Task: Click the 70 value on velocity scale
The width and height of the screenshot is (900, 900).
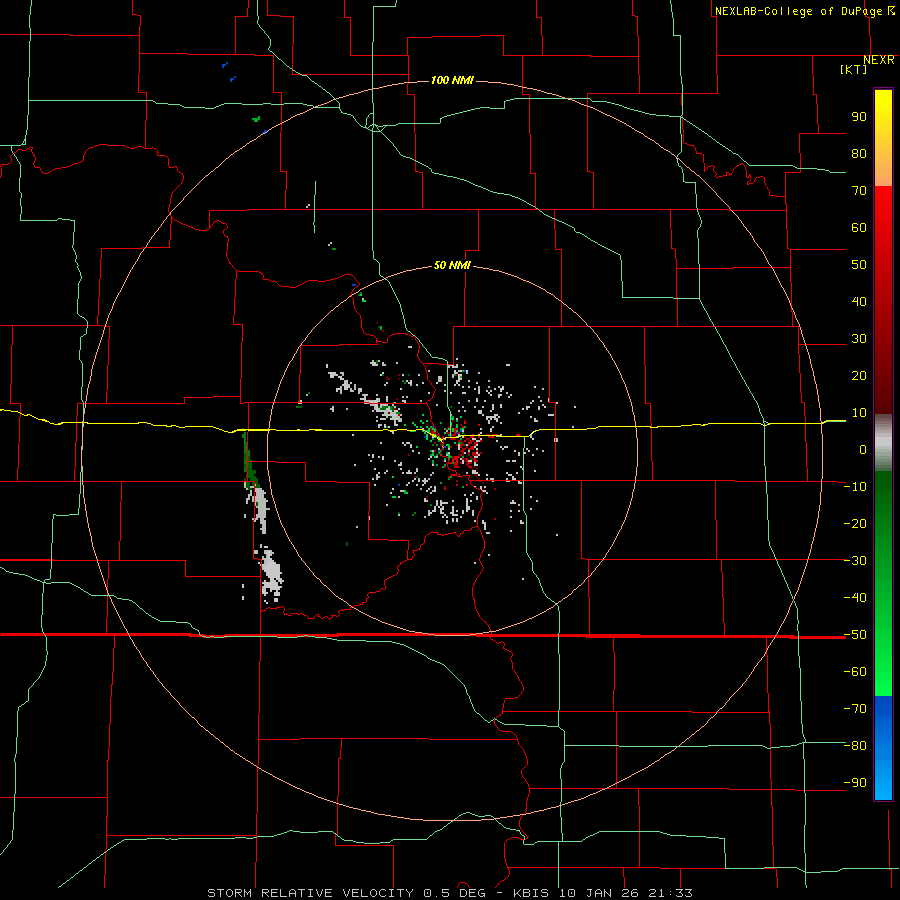Action: pos(859,191)
